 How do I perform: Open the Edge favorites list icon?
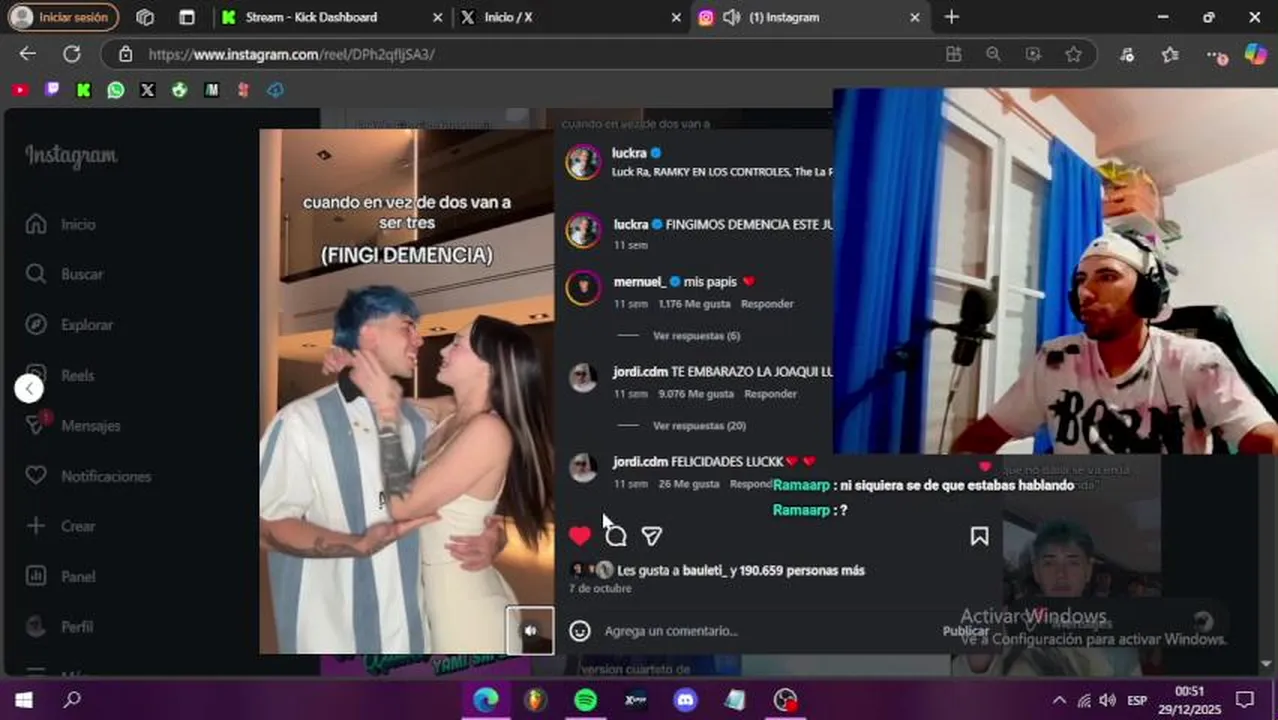pyautogui.click(x=1170, y=54)
